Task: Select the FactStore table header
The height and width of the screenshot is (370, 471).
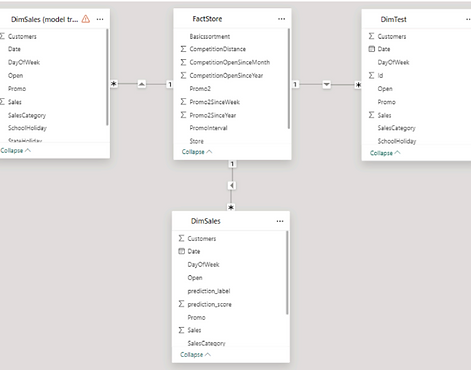Action: click(x=232, y=19)
